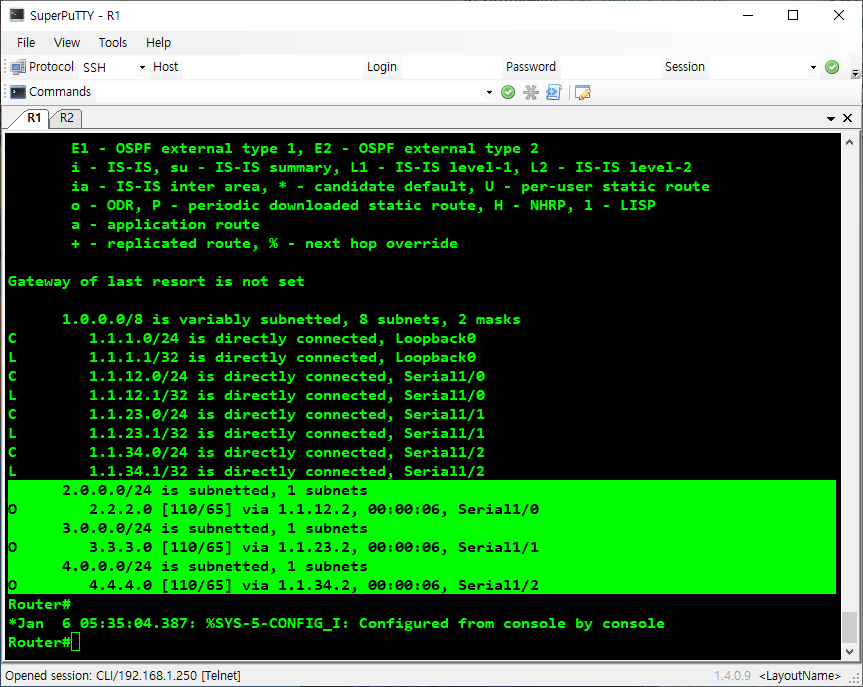
Task: Click '1.0.0.0/8 is variably subnetted' line
Action: (291, 319)
